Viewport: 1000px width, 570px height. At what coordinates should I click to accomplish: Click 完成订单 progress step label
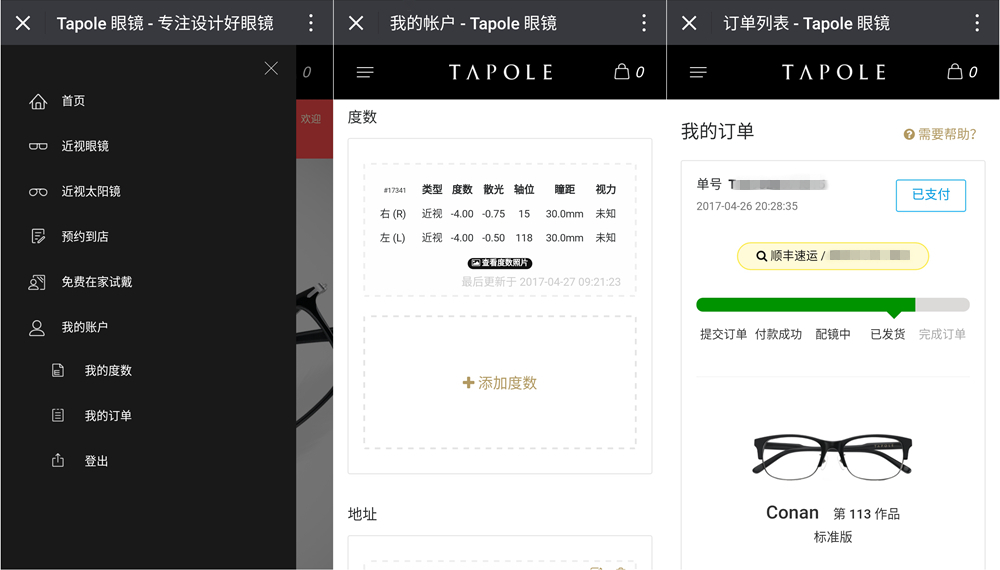click(942, 334)
